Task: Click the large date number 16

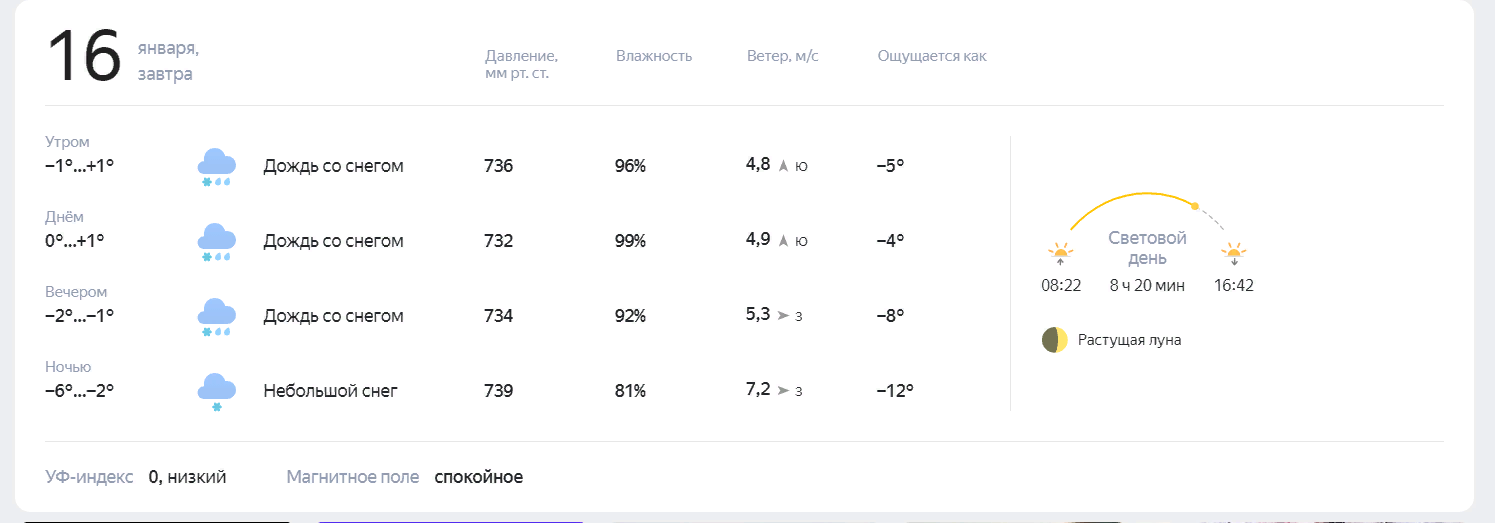Action: tap(84, 57)
